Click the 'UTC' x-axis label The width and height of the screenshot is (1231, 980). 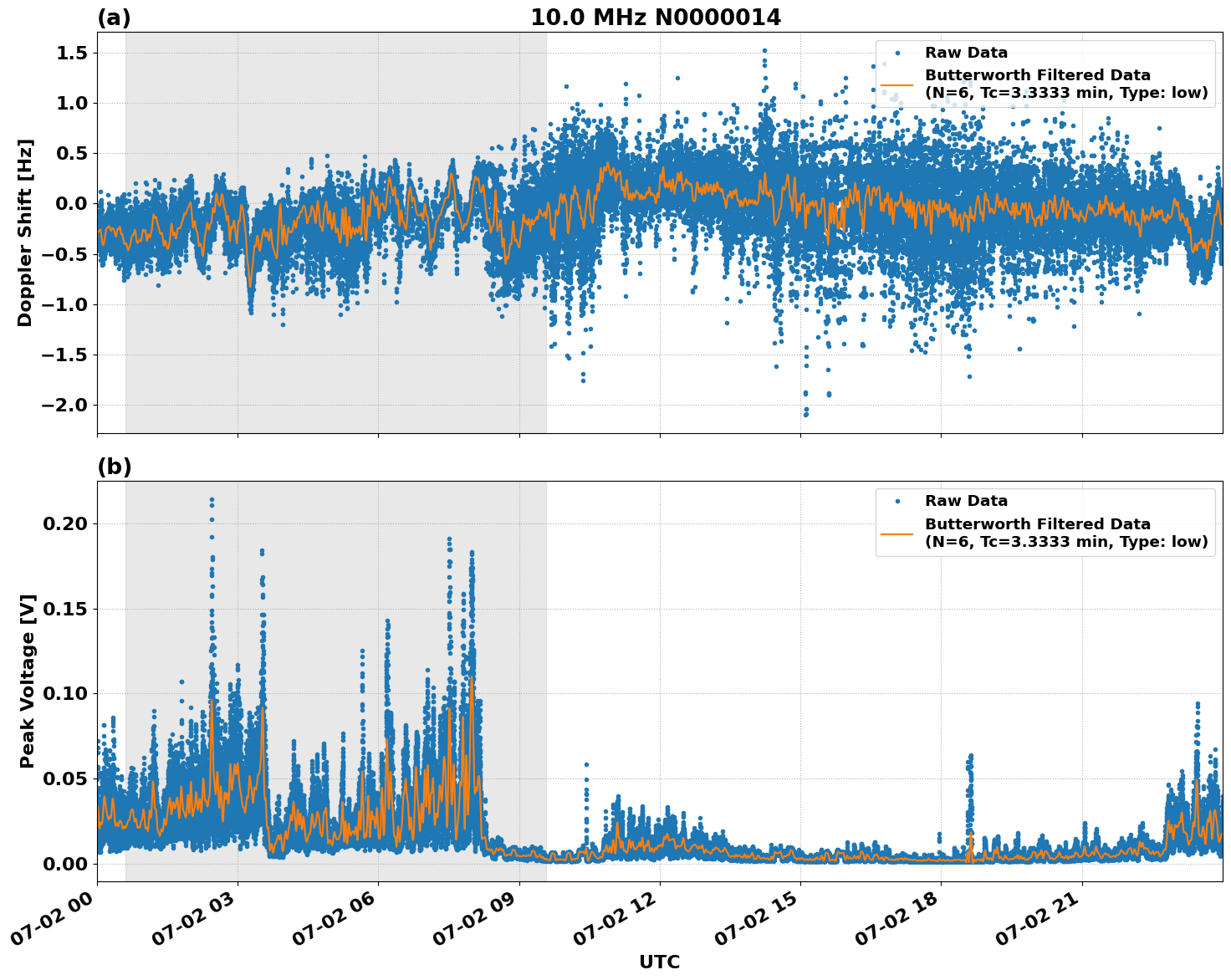tap(660, 962)
